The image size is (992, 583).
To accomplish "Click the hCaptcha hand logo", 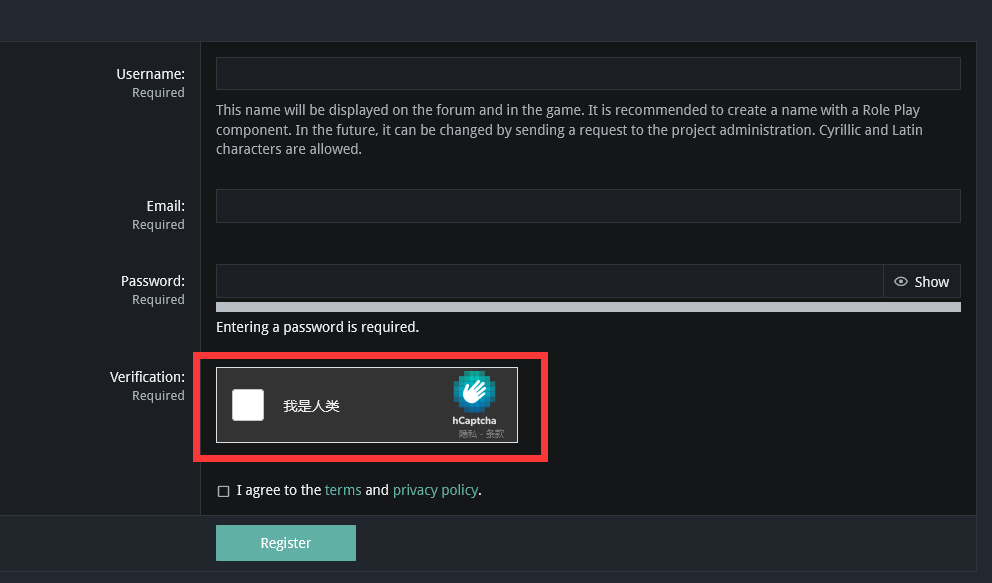I will 474,391.
